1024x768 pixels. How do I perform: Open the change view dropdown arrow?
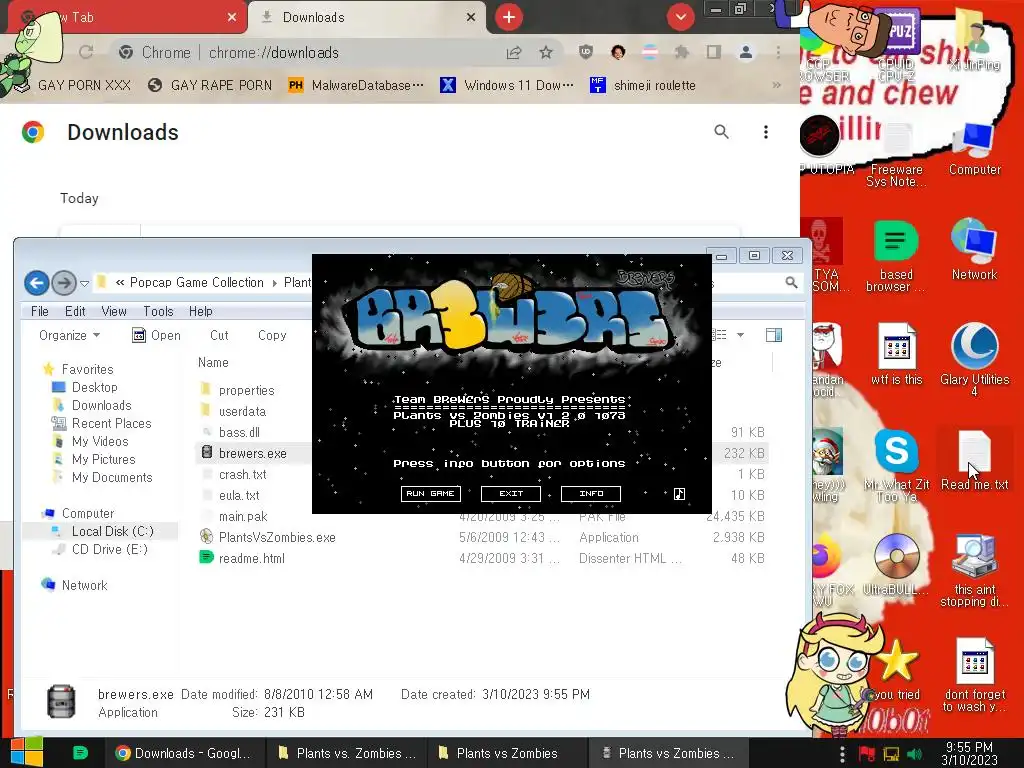(741, 335)
